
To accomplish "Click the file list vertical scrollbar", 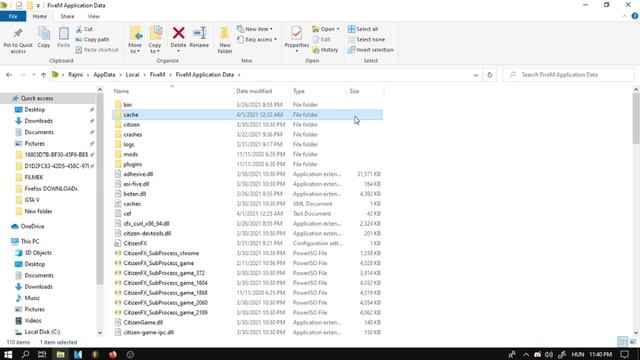I will 636,118.
